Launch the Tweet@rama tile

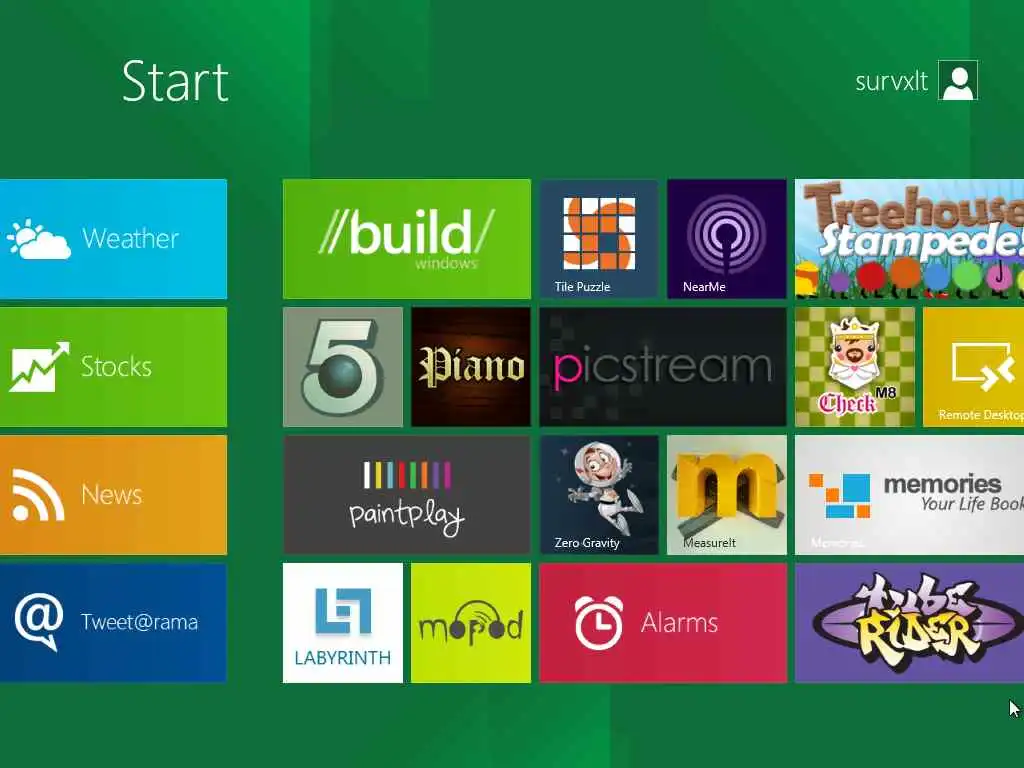pyautogui.click(x=114, y=623)
